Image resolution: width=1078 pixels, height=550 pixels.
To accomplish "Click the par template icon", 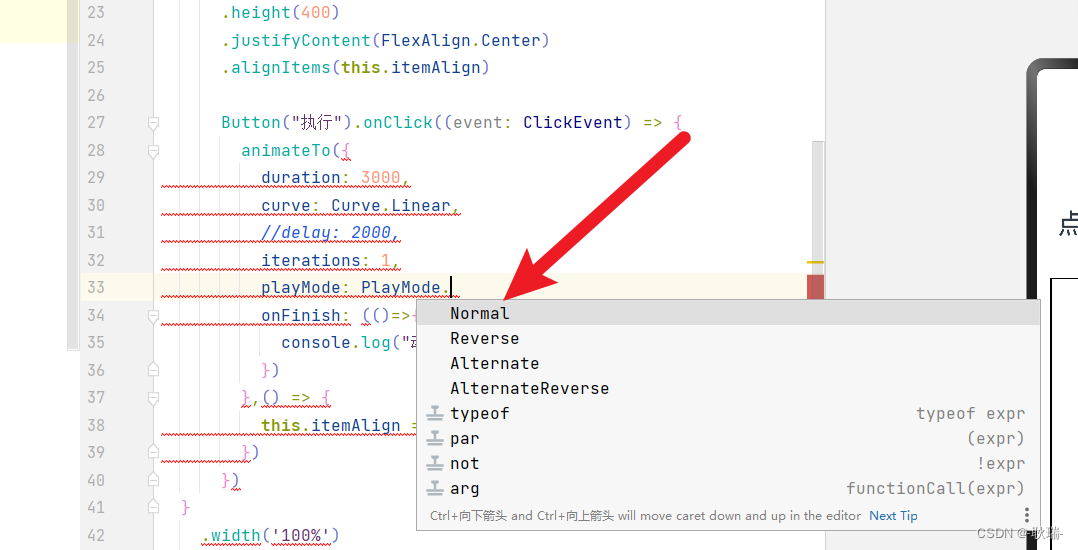I will [x=434, y=439].
